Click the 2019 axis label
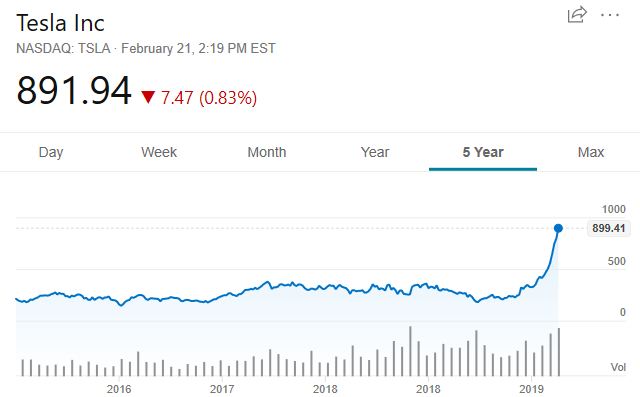 click(531, 389)
